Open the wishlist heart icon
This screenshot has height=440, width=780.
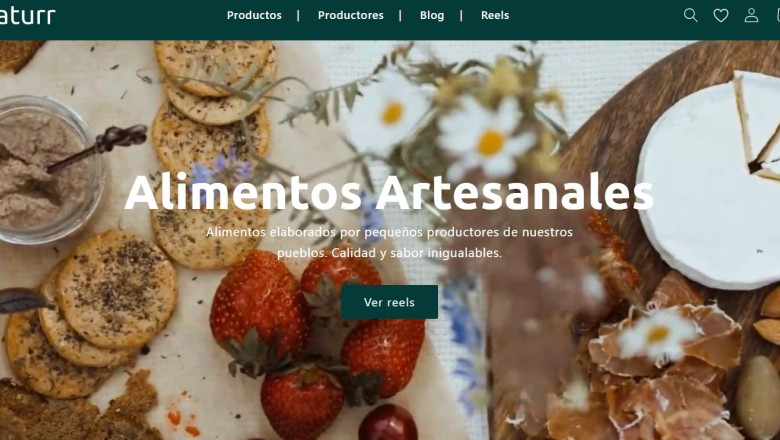point(721,15)
